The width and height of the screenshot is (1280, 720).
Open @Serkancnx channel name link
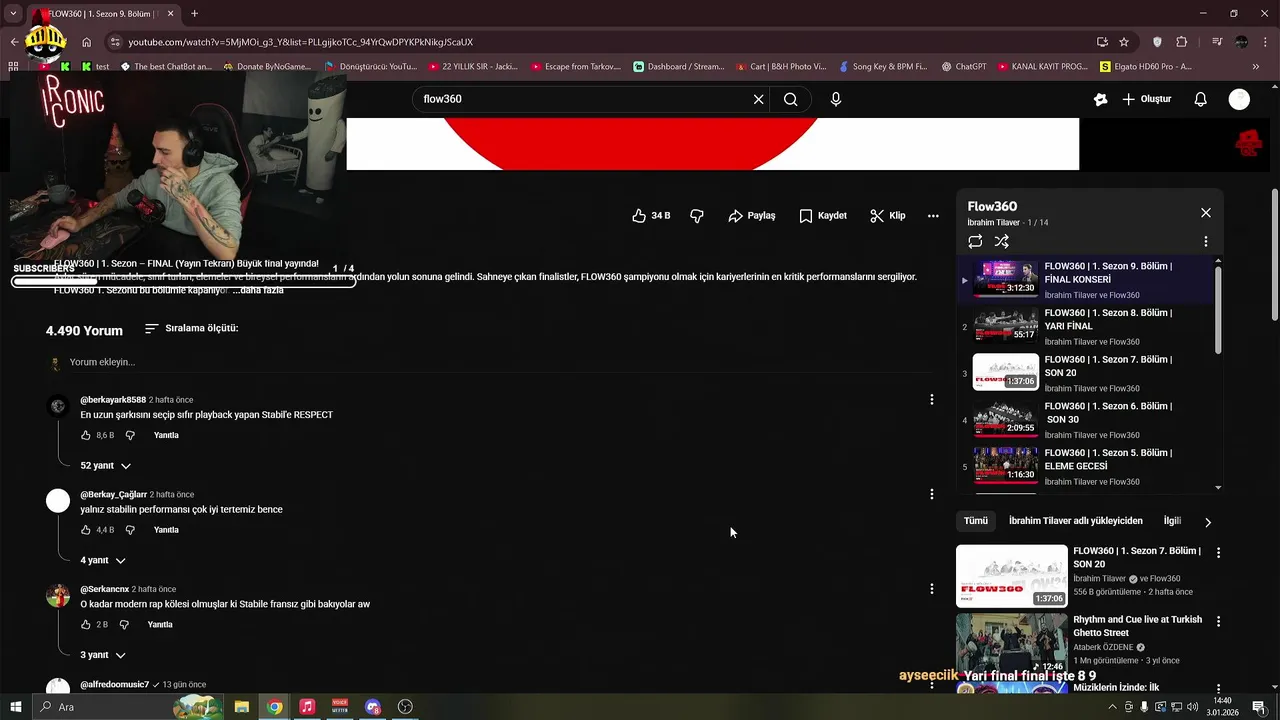pyautogui.click(x=105, y=589)
